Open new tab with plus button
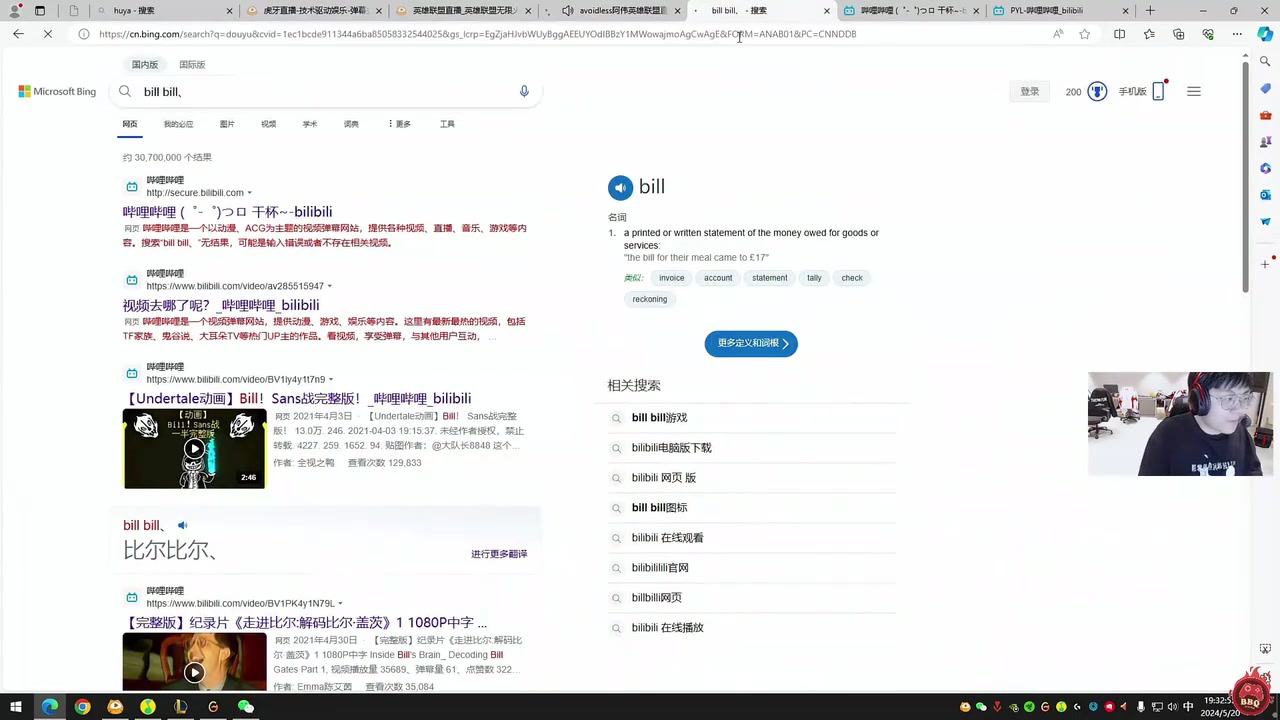This screenshot has width=1280, height=720. click(1150, 10)
